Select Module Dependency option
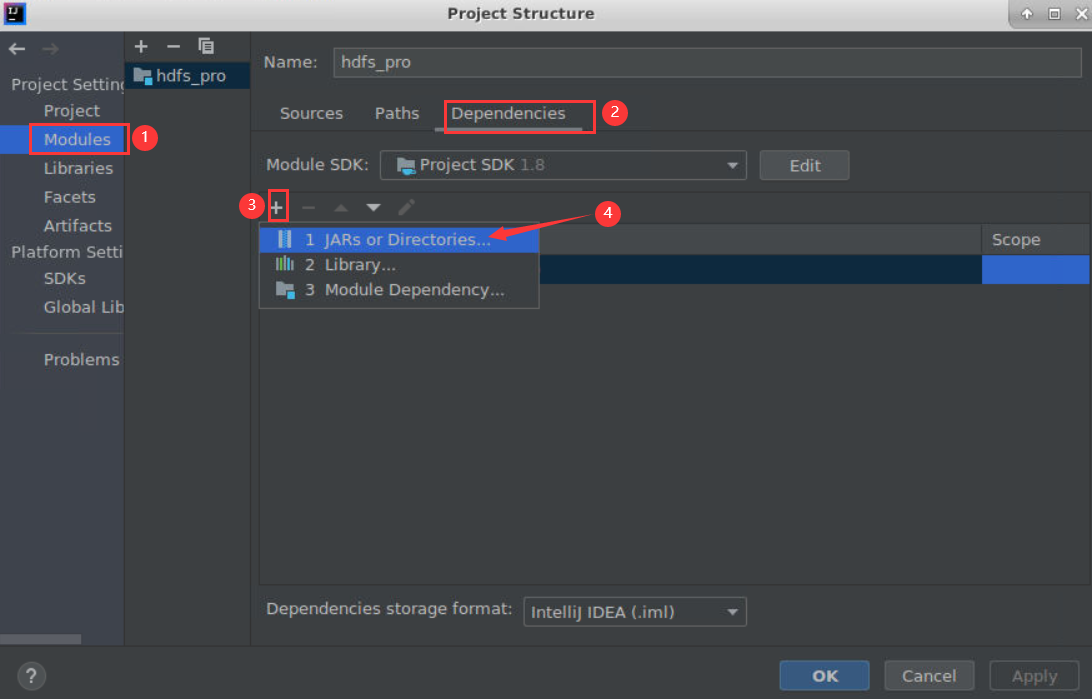 click(414, 290)
